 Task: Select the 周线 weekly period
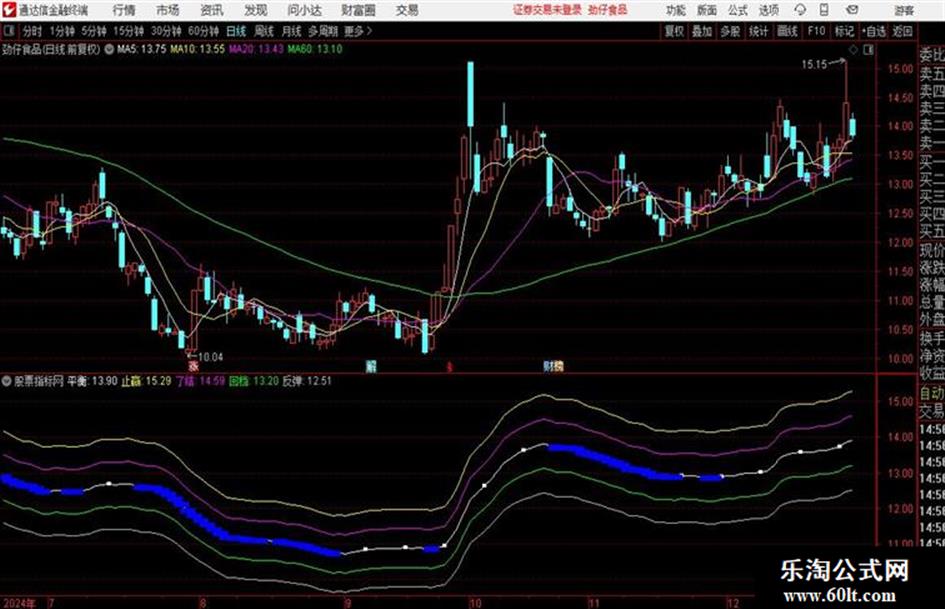click(x=264, y=31)
